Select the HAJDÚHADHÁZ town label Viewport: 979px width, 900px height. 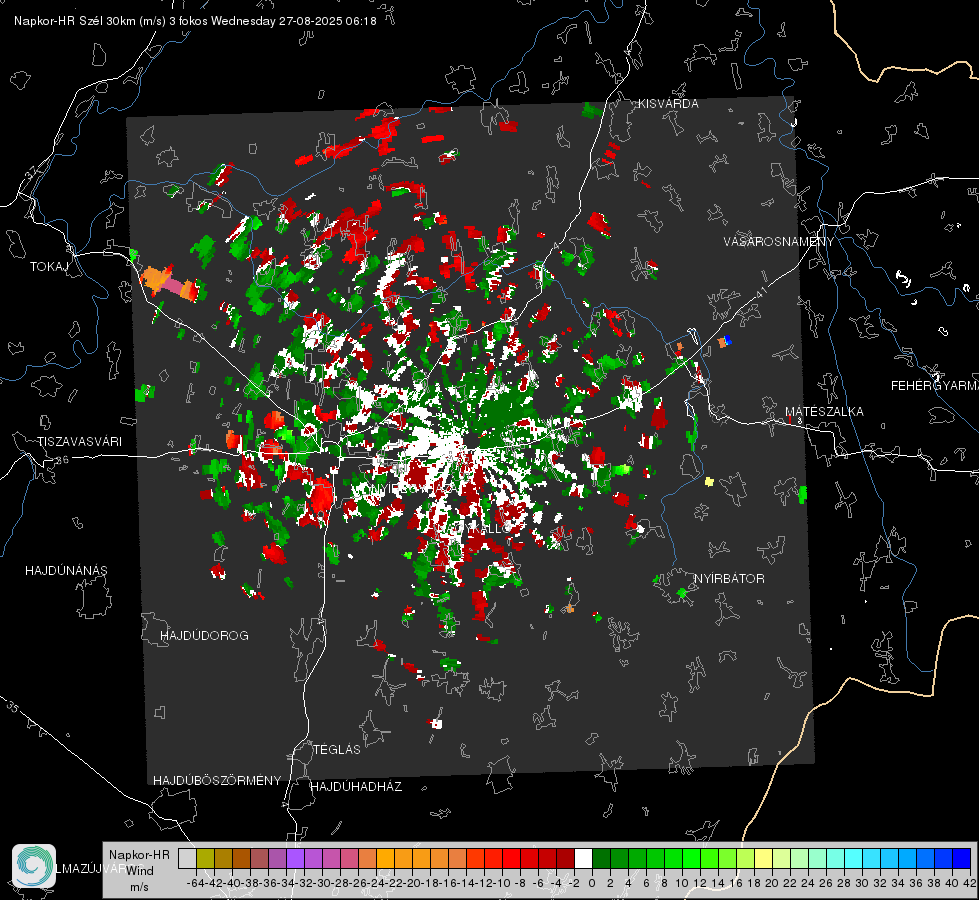pos(356,786)
